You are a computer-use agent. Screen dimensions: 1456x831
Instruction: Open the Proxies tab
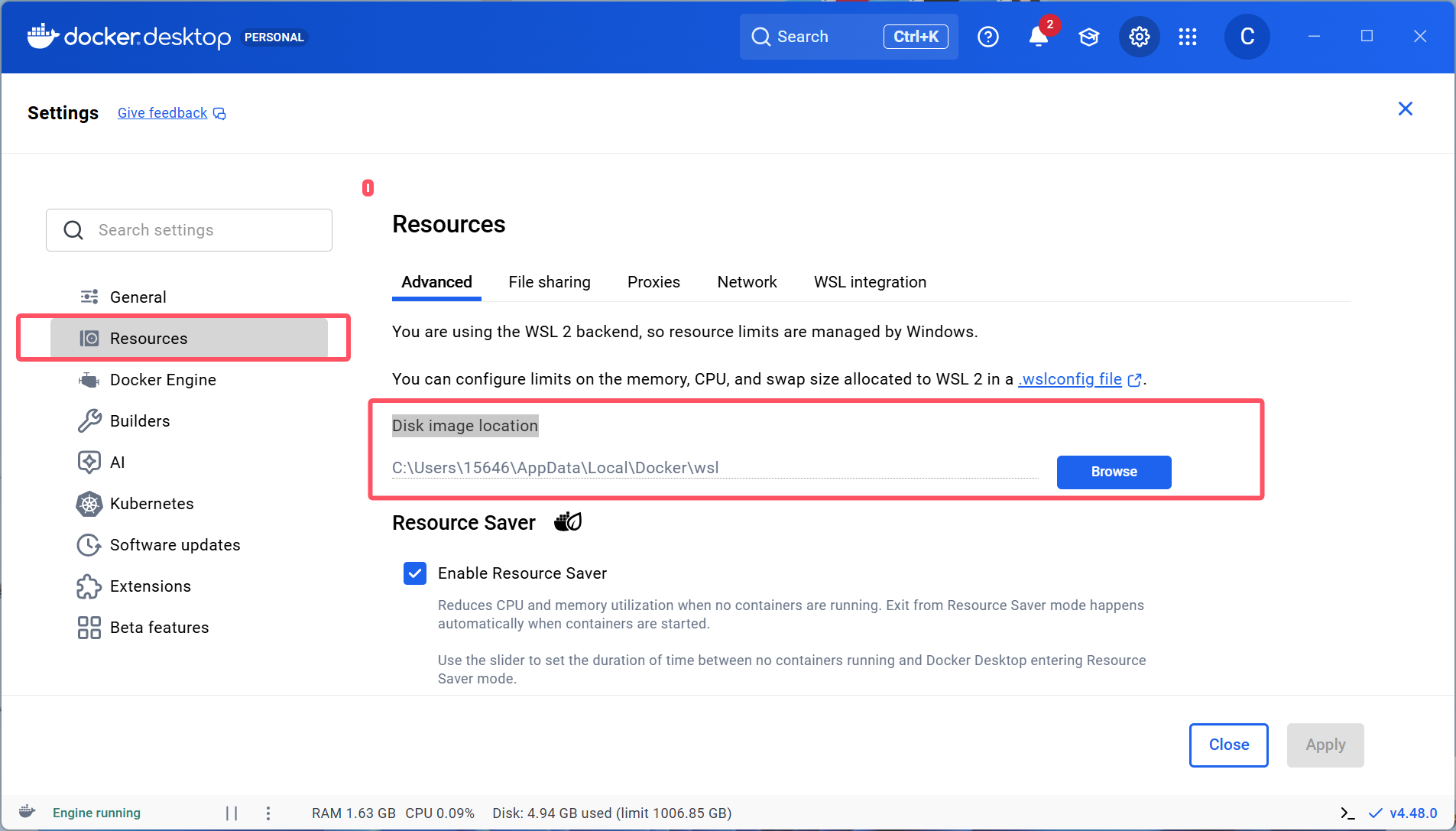pyautogui.click(x=653, y=282)
